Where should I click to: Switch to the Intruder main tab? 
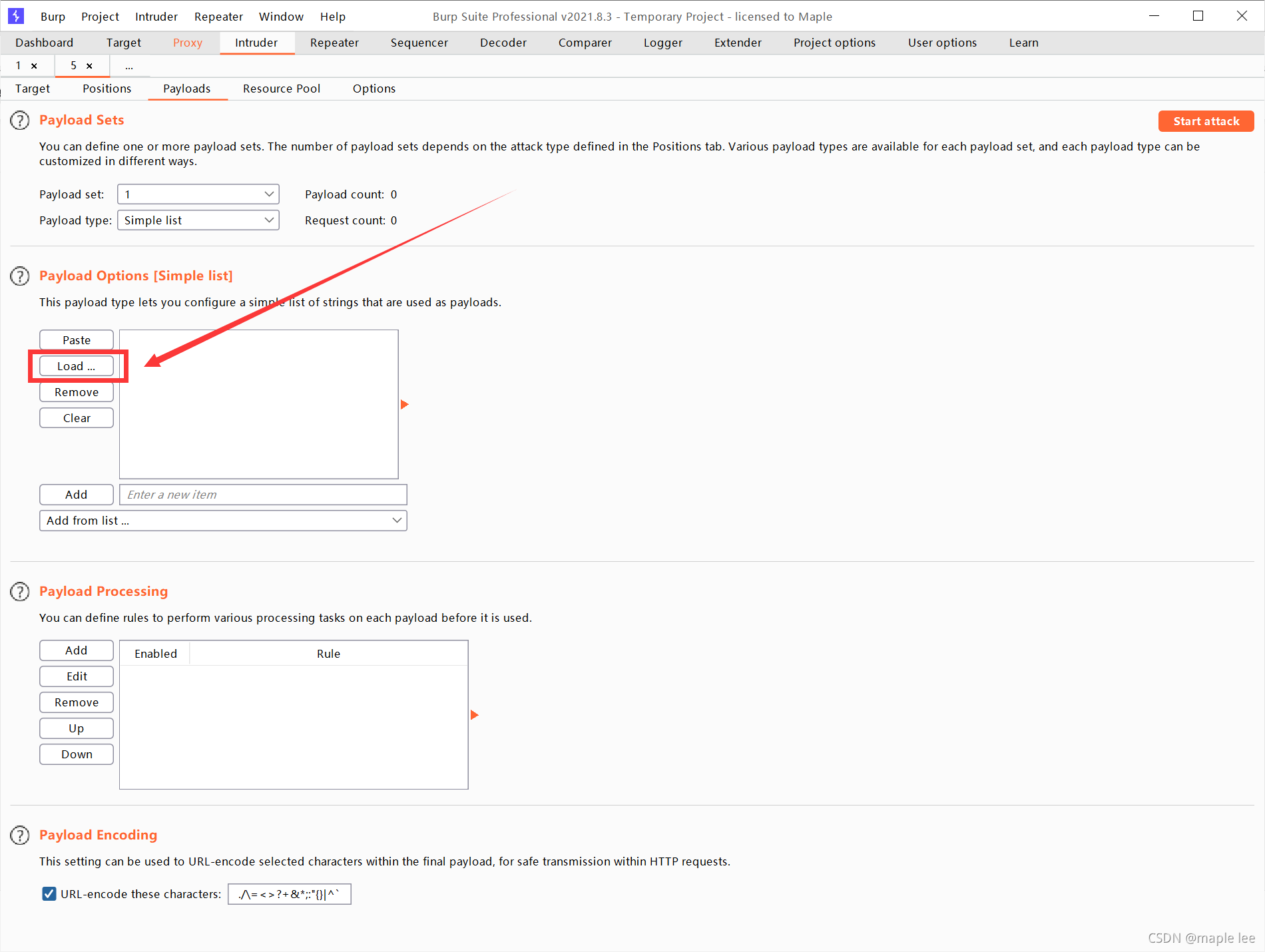click(x=256, y=43)
